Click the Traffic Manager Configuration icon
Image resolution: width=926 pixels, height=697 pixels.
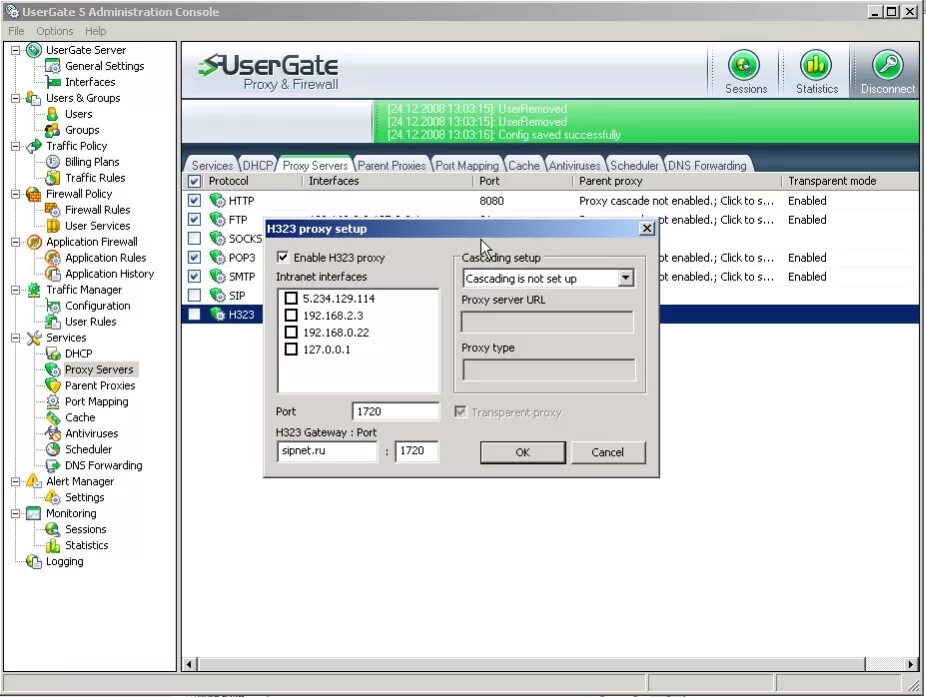(53, 306)
